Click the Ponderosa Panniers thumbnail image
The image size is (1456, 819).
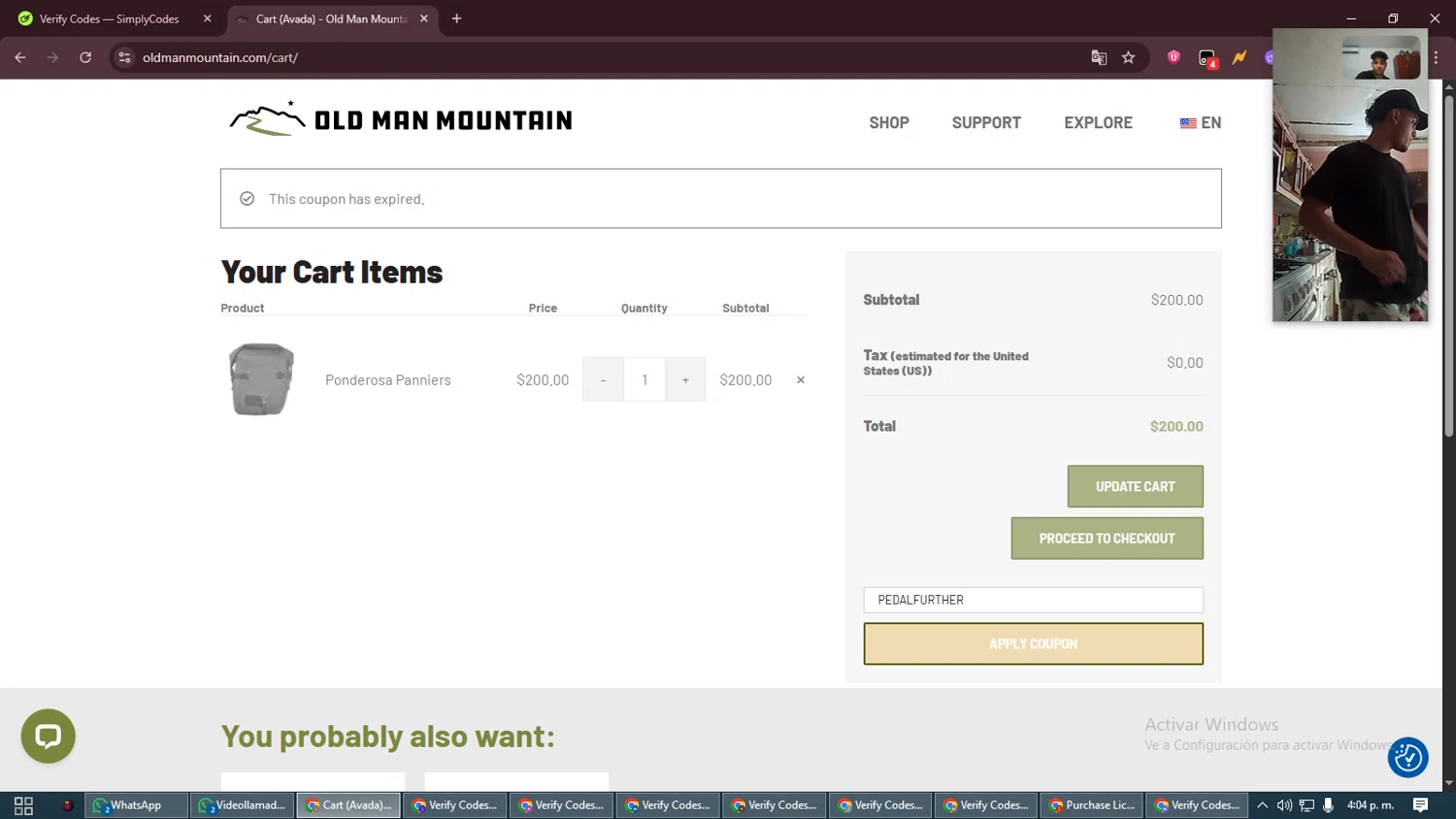tap(261, 379)
